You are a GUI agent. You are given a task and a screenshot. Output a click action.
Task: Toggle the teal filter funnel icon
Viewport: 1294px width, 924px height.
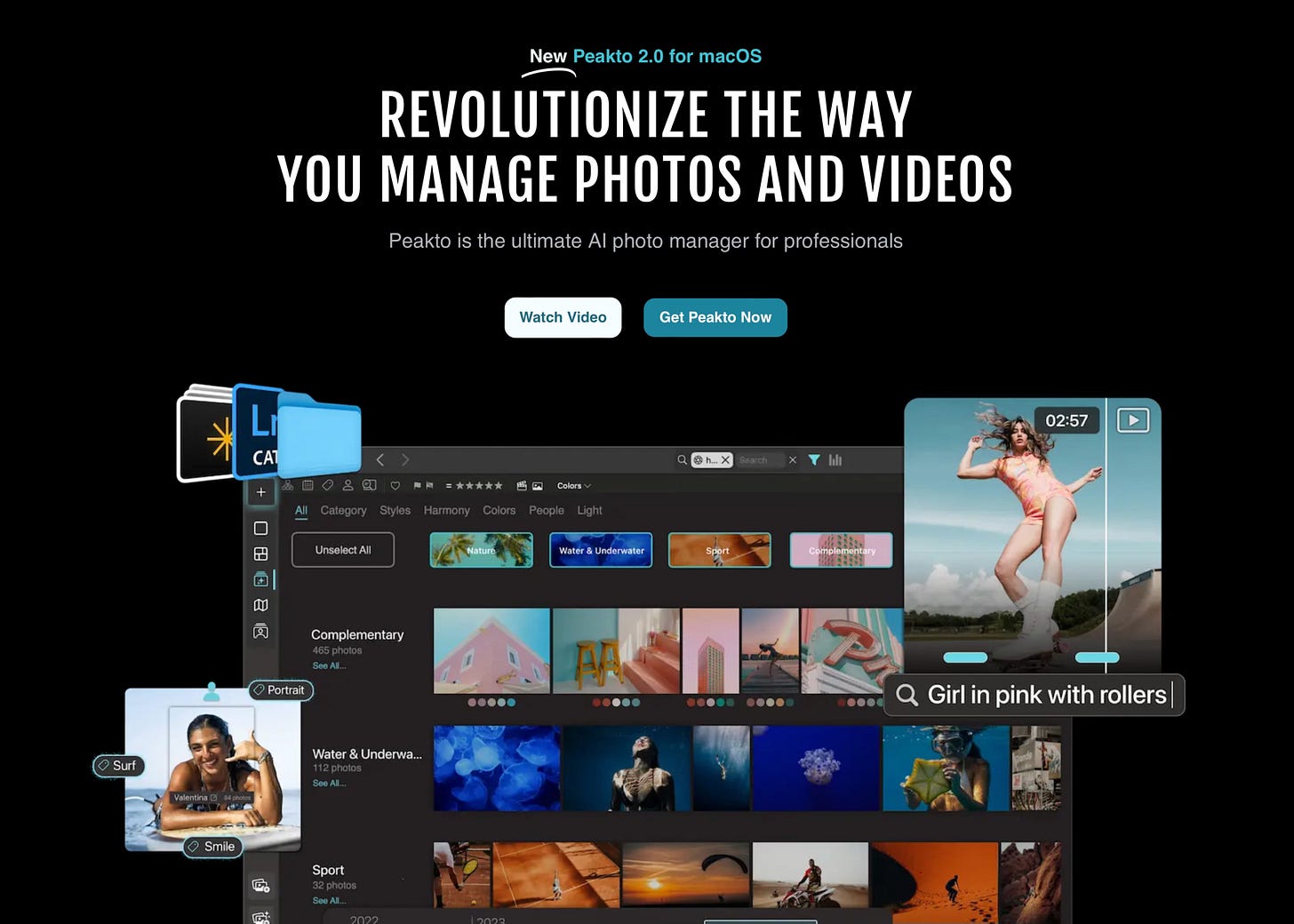(814, 459)
